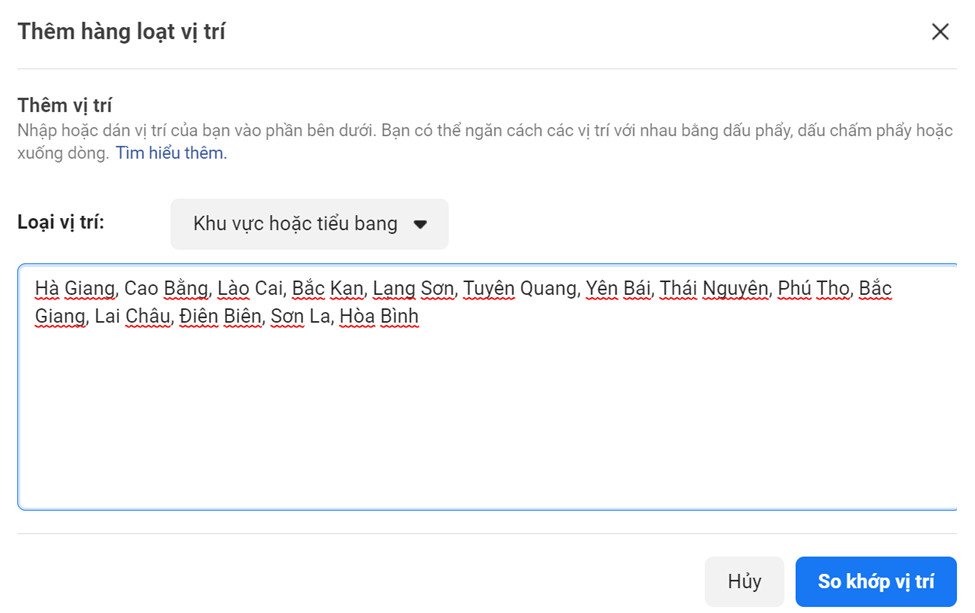The image size is (975, 613).
Task: Open the Tìm hiểu thêm link
Action: 171,153
